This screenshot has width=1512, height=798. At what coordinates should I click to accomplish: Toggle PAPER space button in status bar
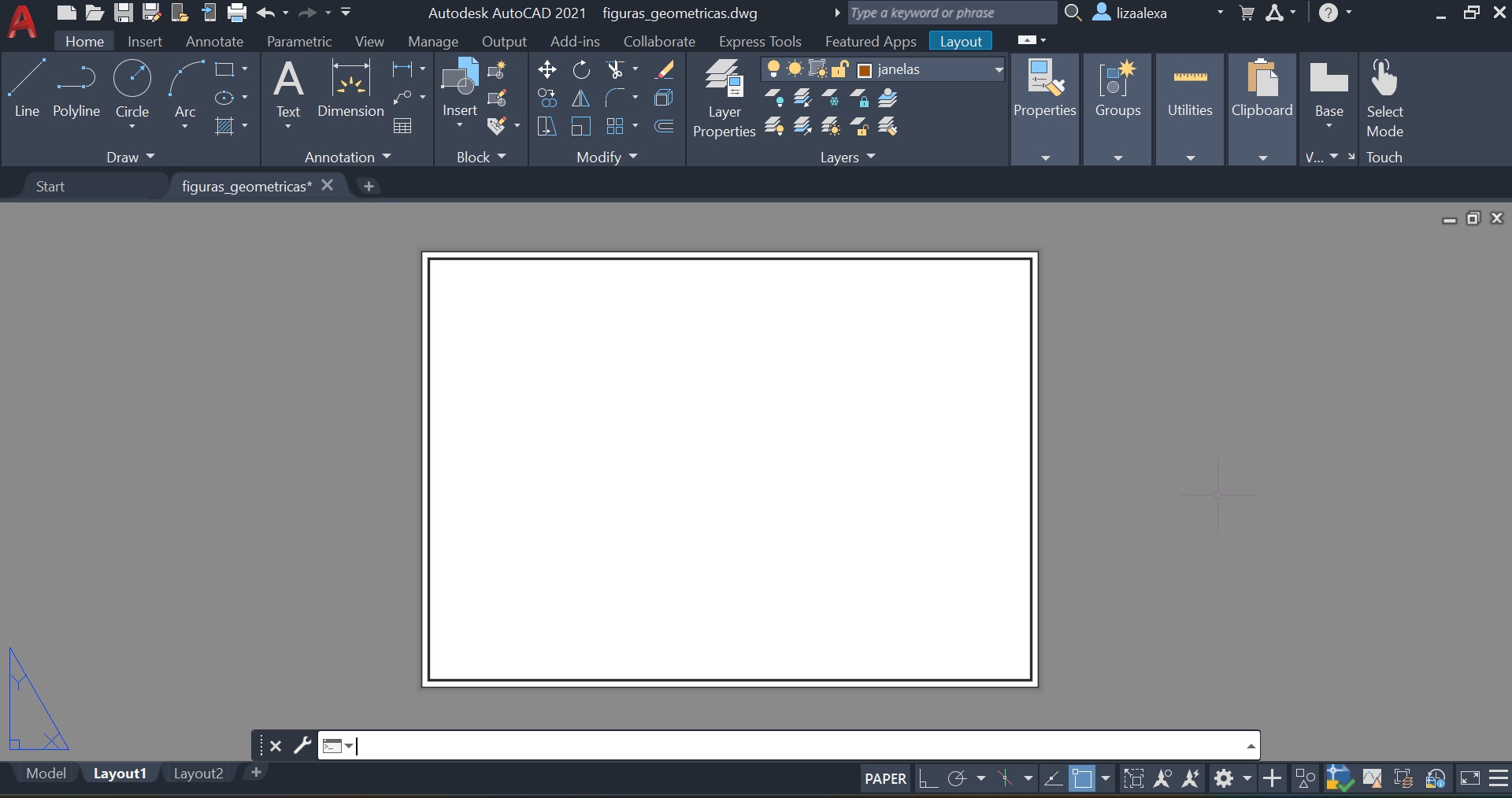[886, 779]
